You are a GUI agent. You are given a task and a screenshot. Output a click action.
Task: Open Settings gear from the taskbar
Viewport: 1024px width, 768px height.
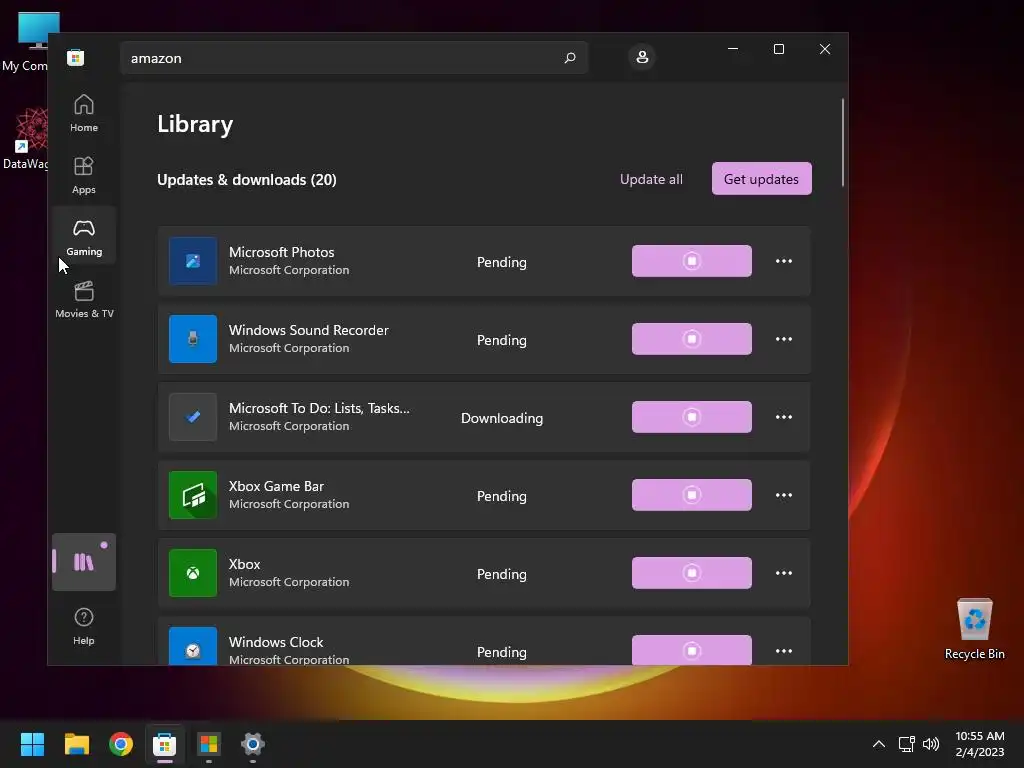click(x=253, y=744)
